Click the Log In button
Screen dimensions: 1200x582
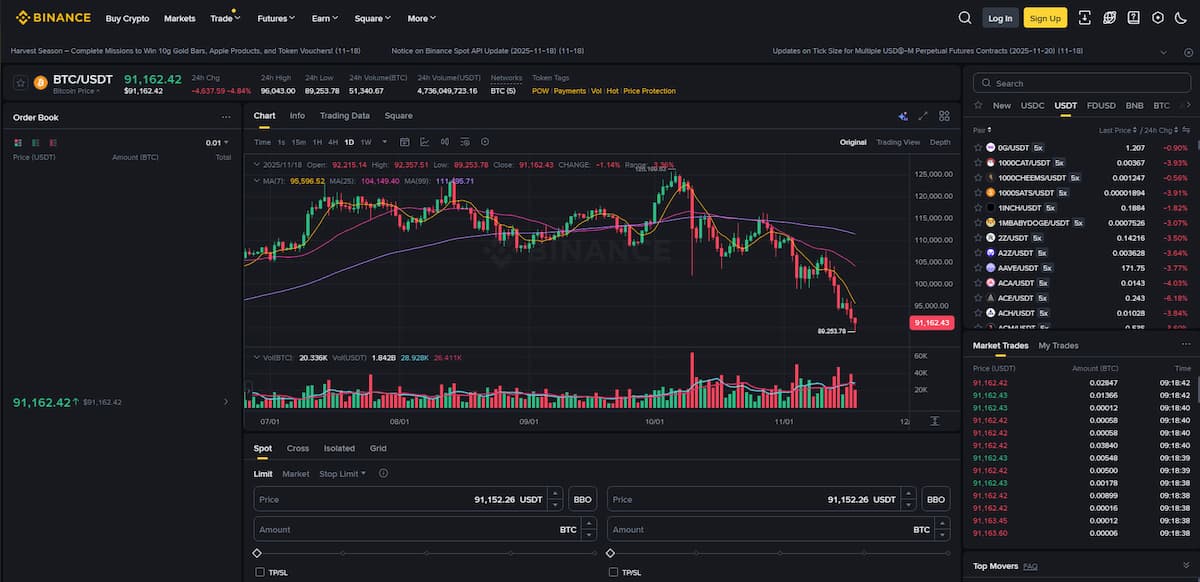[x=1000, y=18]
